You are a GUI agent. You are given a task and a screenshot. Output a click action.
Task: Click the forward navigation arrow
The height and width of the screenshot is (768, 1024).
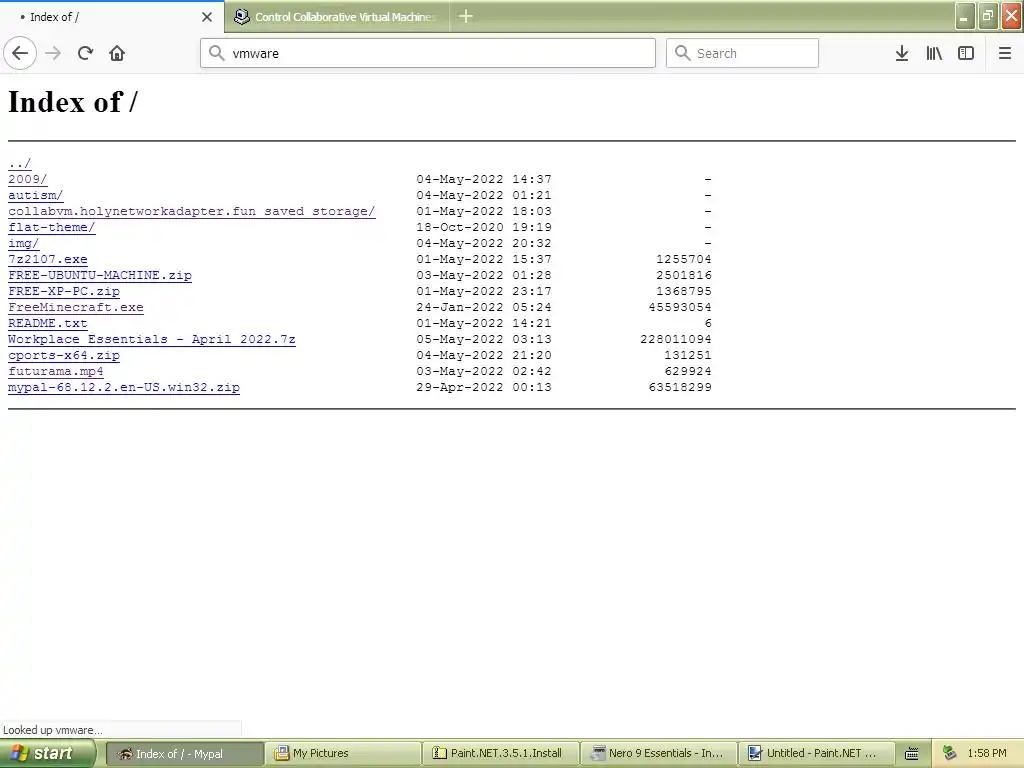(53, 53)
